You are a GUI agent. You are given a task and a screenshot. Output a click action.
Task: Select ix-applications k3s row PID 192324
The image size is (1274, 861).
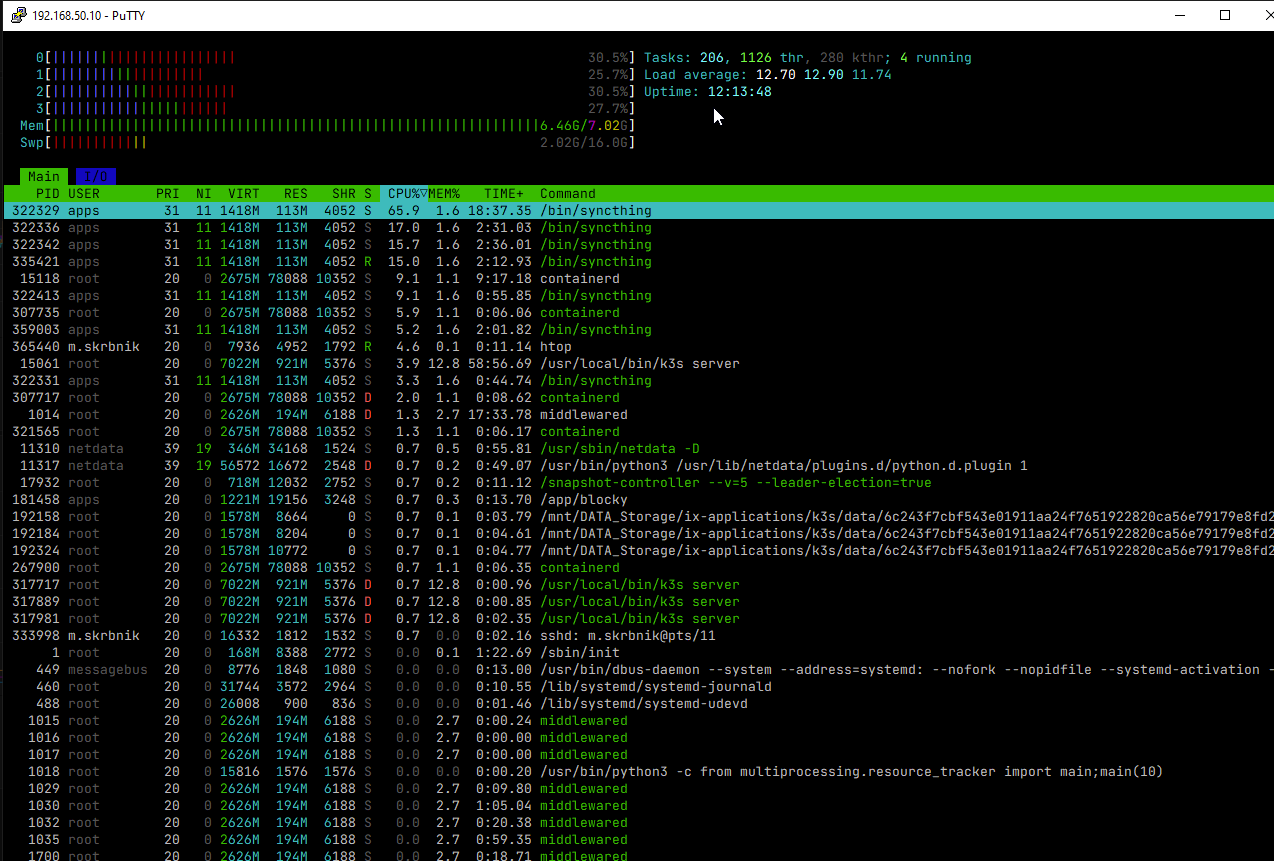pos(639,551)
